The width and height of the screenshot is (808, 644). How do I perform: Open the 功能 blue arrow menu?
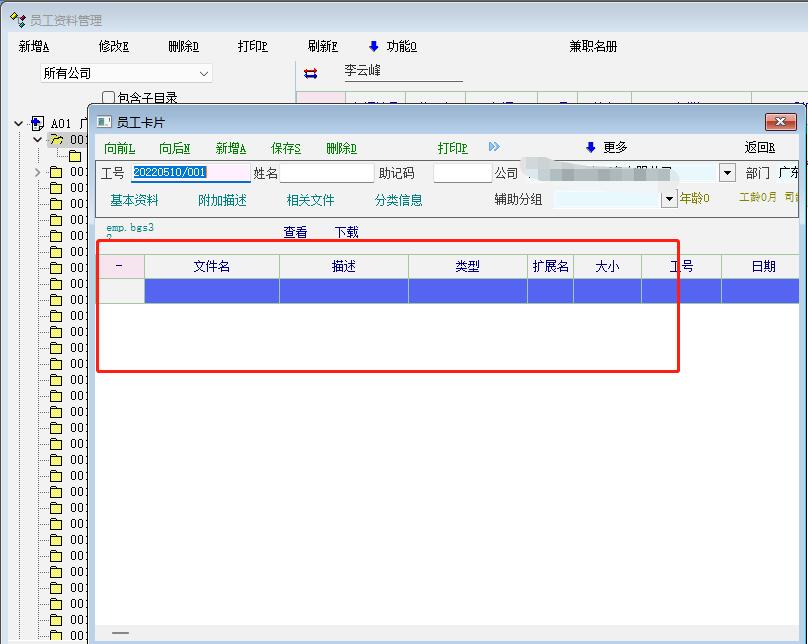[374, 46]
